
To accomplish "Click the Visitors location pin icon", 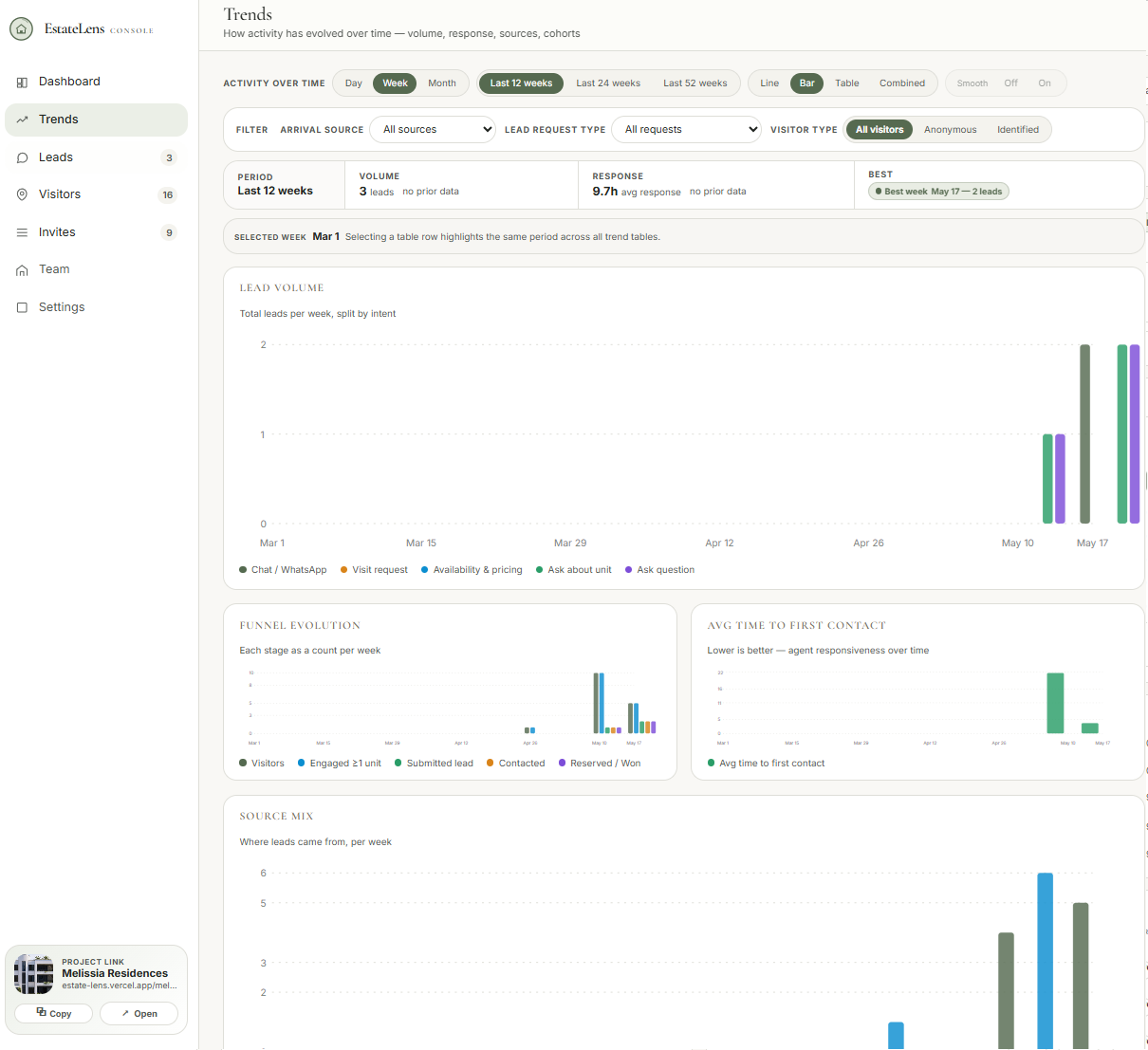I will [22, 194].
